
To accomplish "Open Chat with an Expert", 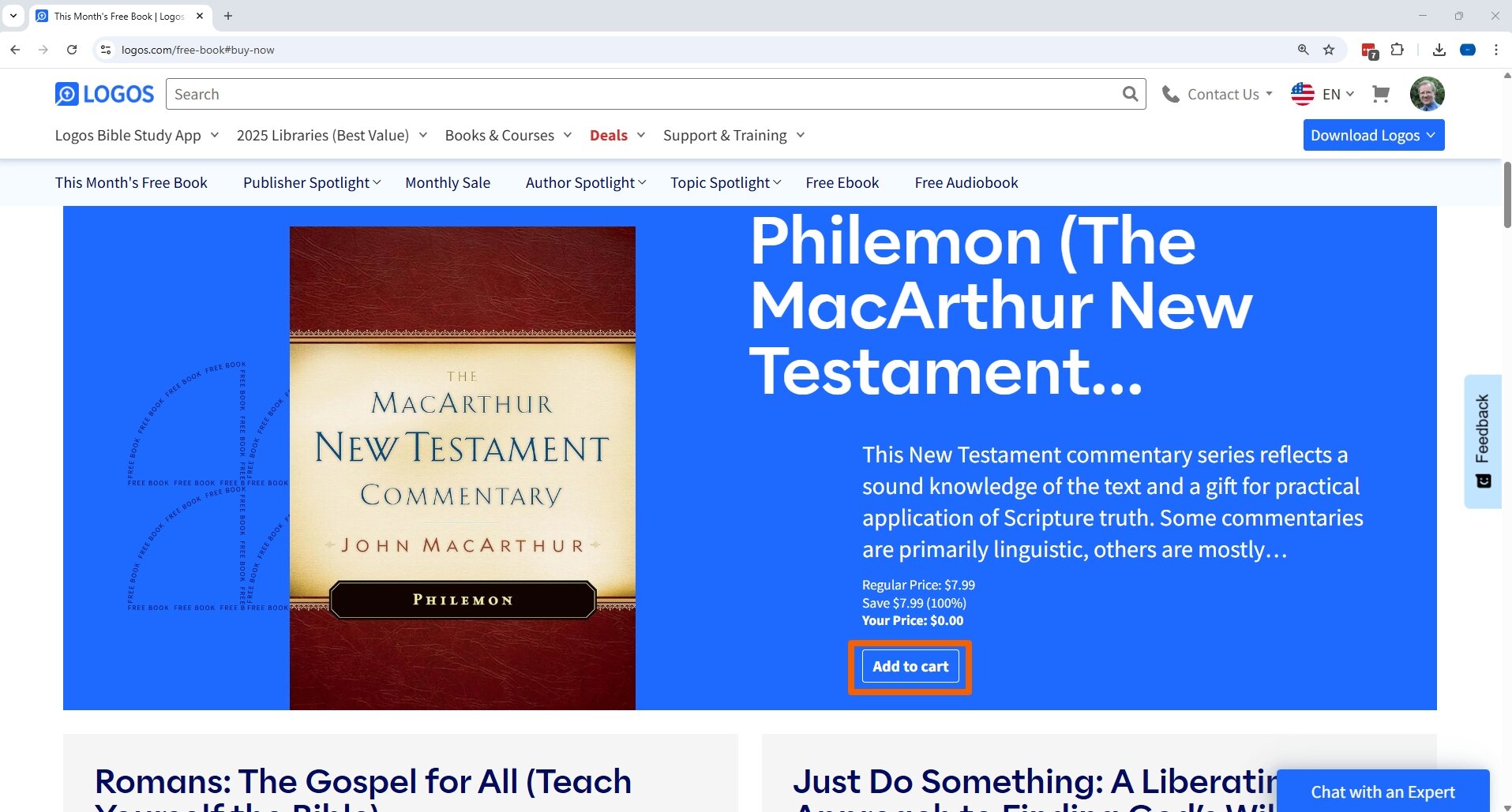I will (x=1383, y=791).
